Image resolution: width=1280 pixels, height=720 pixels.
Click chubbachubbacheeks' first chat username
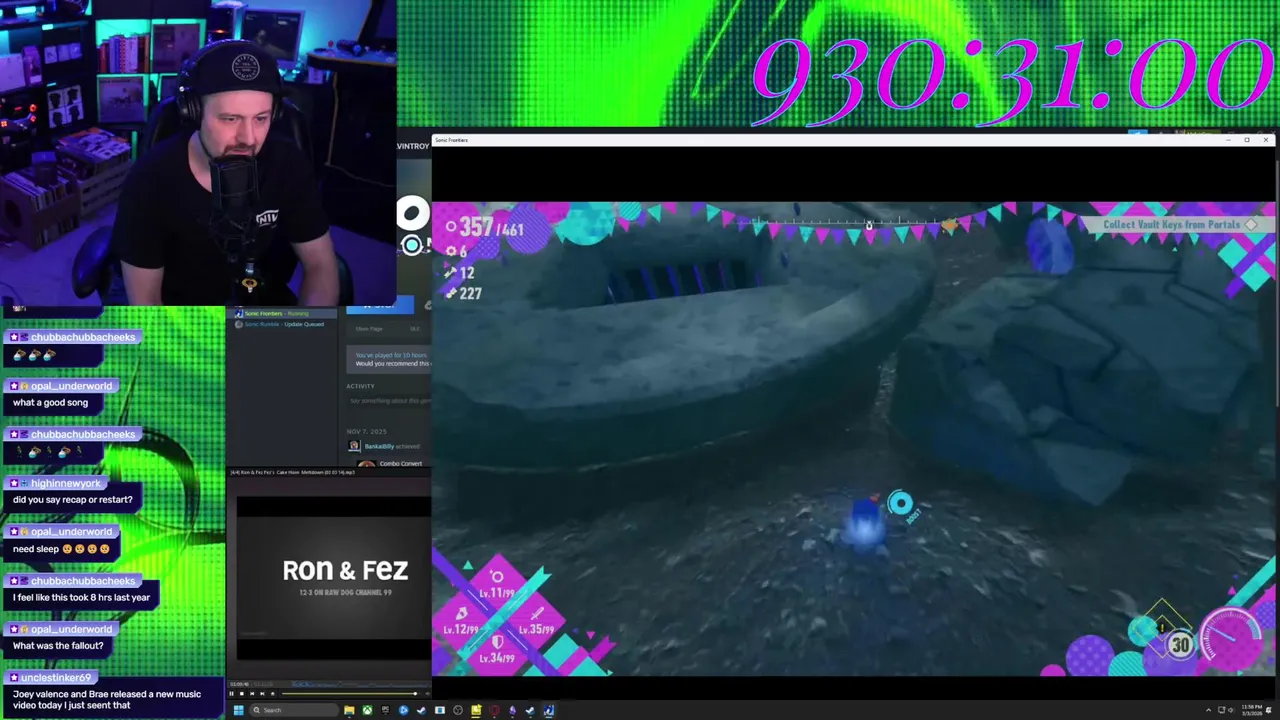[x=82, y=337]
